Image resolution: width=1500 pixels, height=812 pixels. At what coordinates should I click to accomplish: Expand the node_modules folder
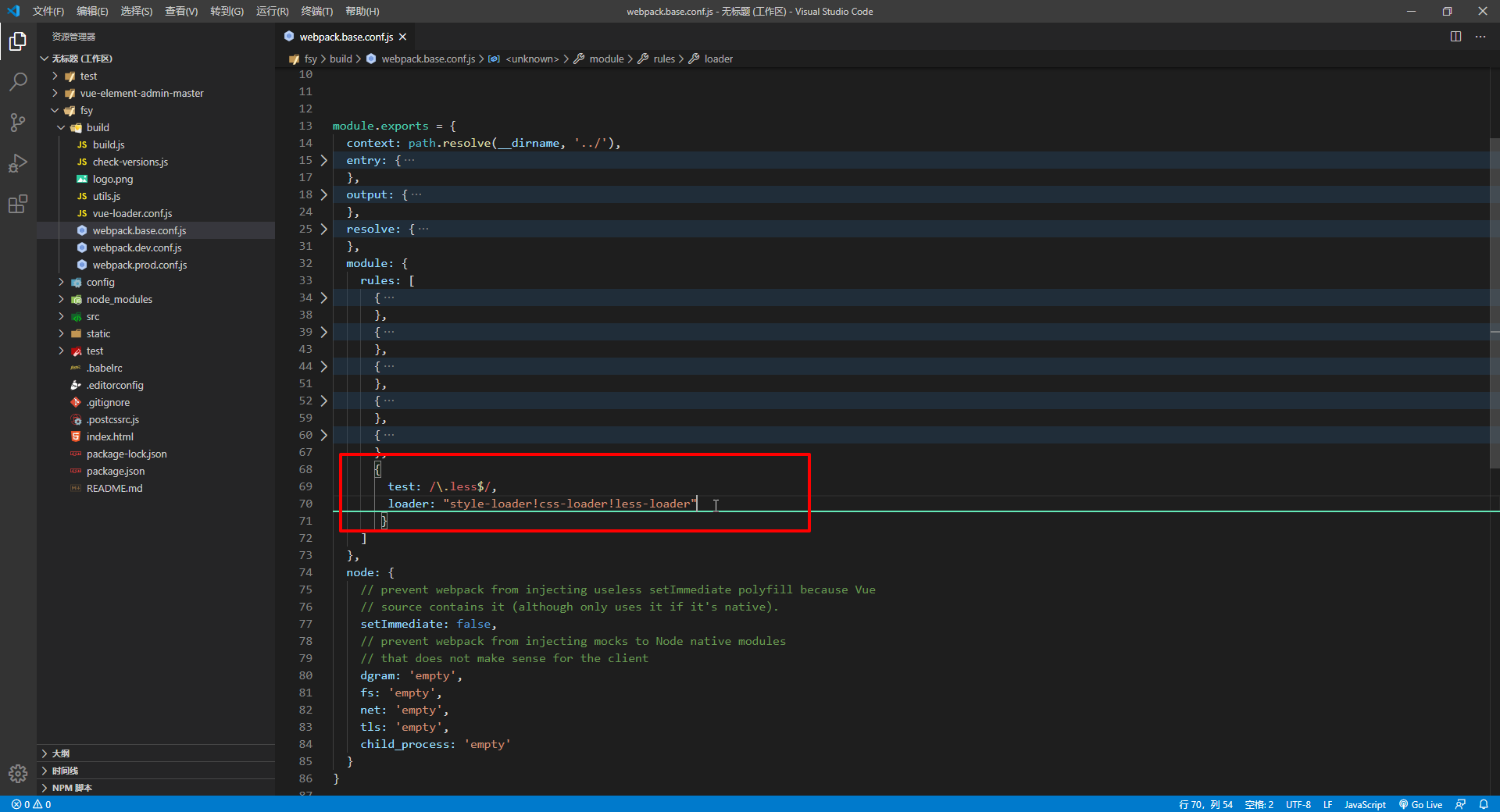click(x=155, y=299)
